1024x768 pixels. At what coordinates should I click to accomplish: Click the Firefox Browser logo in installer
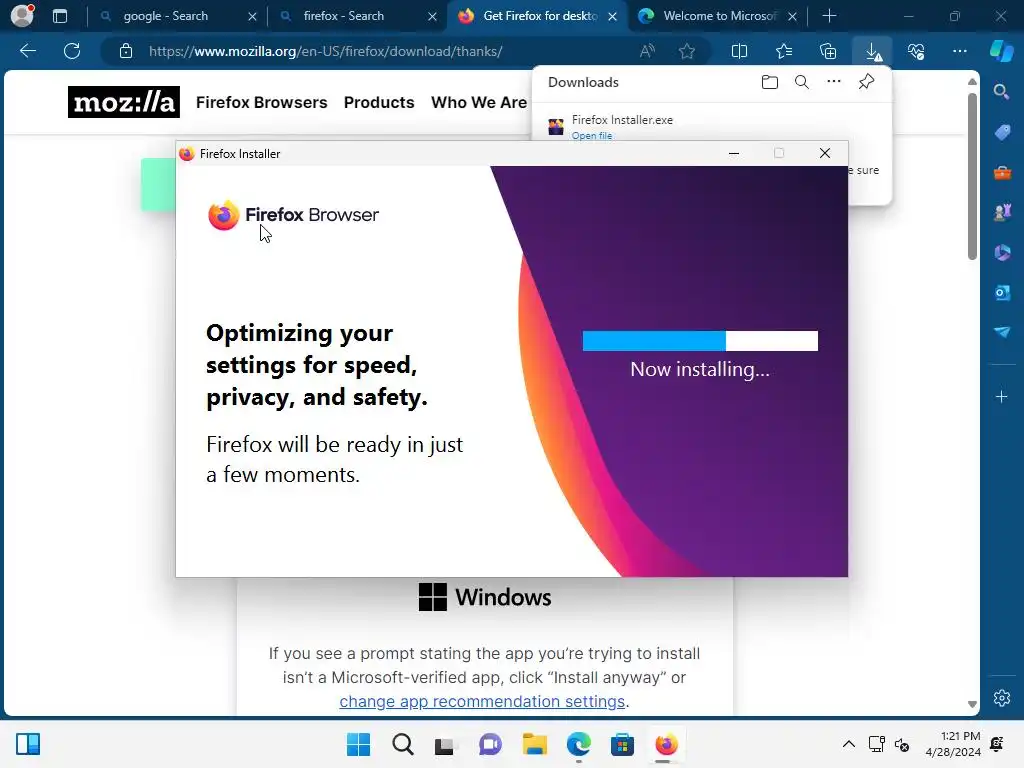click(293, 216)
